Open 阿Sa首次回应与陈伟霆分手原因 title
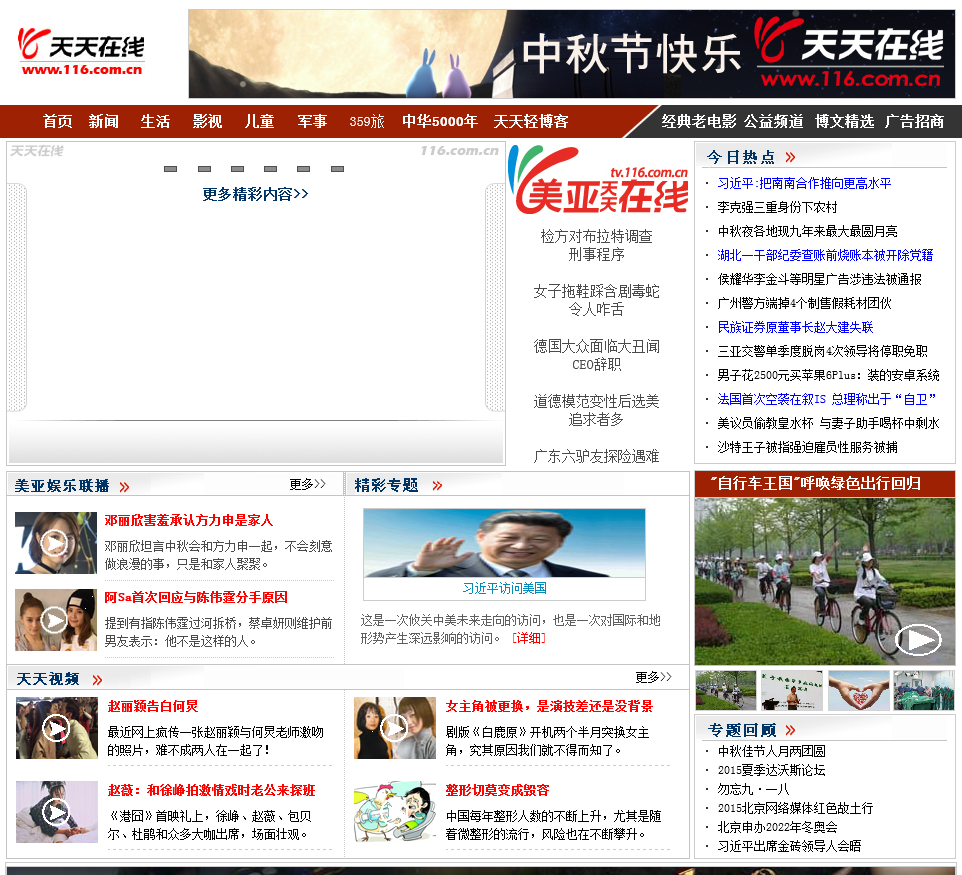 [x=196, y=597]
